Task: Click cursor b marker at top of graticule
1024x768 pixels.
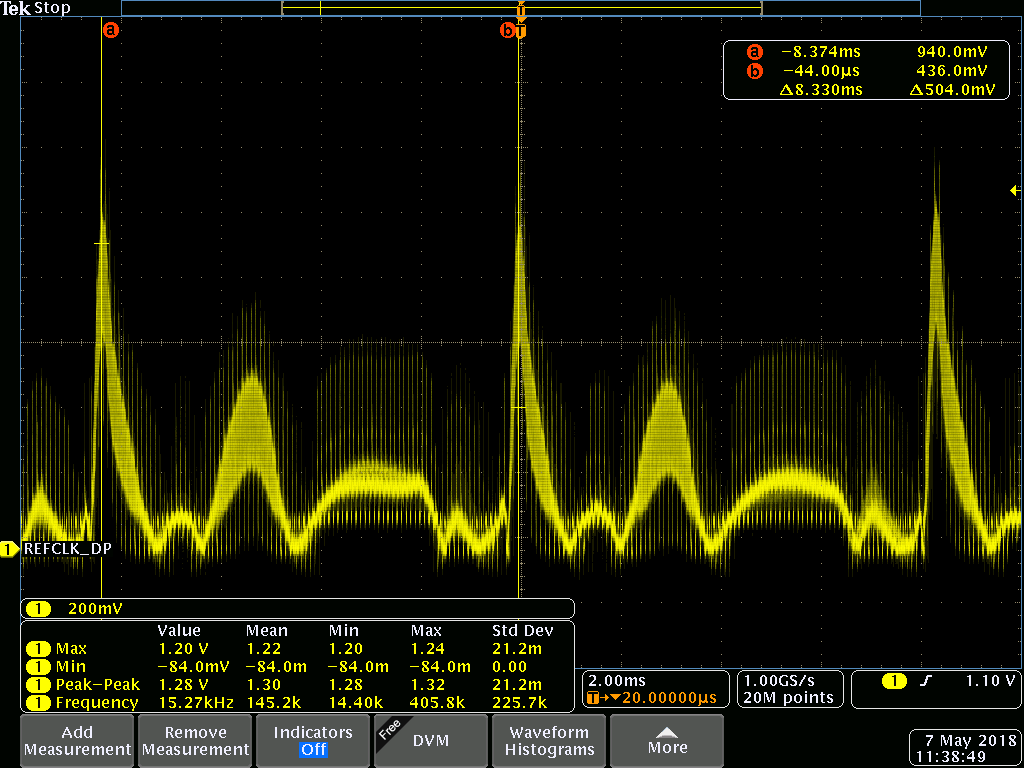Action: (507, 31)
